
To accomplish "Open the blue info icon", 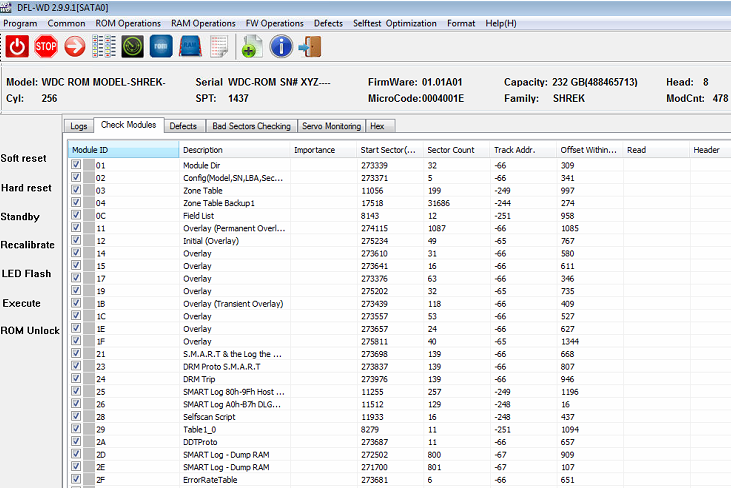I will click(x=281, y=47).
